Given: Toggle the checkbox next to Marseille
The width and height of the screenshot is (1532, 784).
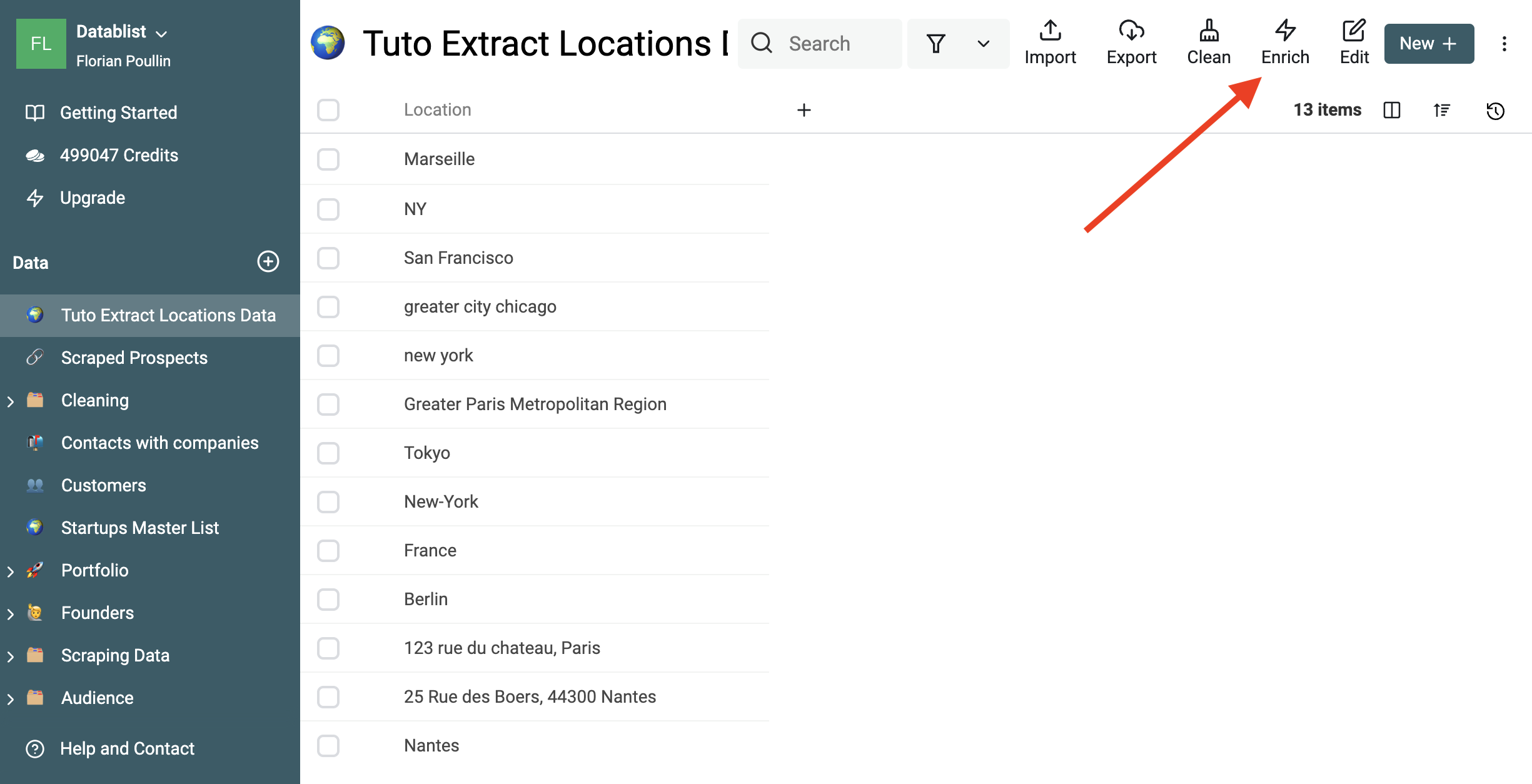Looking at the screenshot, I should [329, 159].
